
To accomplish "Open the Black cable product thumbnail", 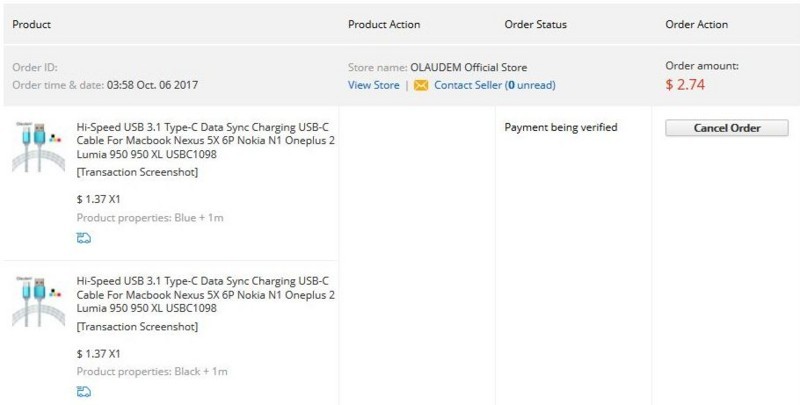I will click(39, 301).
